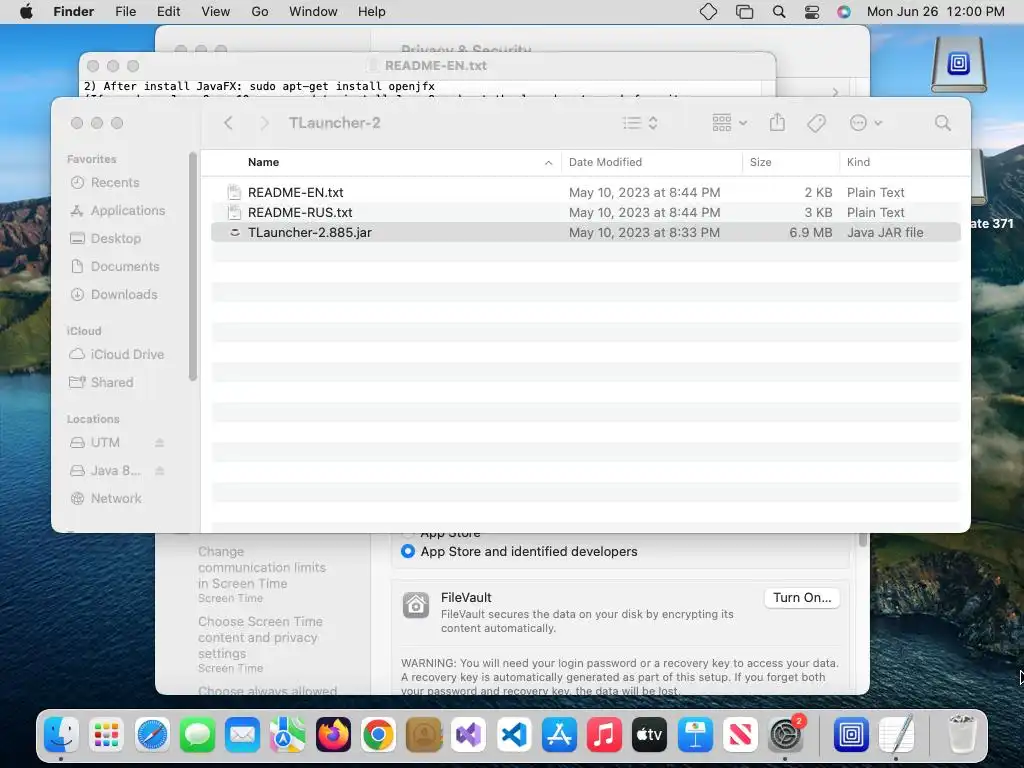Open the Go menu
The width and height of the screenshot is (1024, 768).
(x=260, y=12)
